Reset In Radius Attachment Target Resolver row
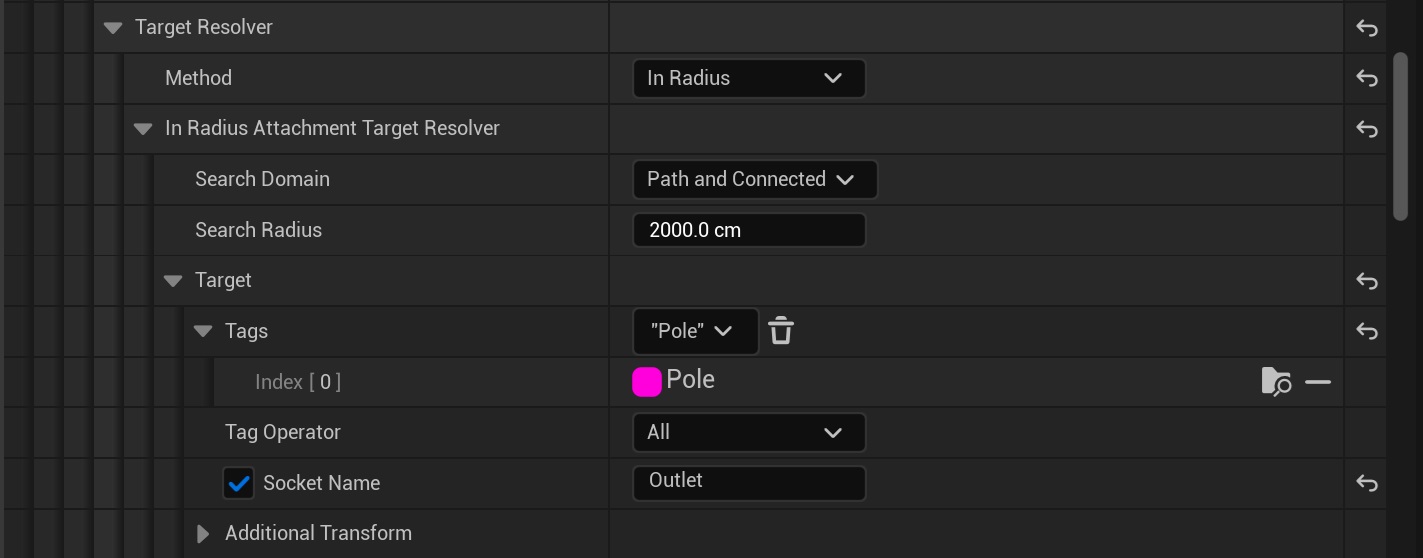1423x558 pixels. (x=1367, y=129)
